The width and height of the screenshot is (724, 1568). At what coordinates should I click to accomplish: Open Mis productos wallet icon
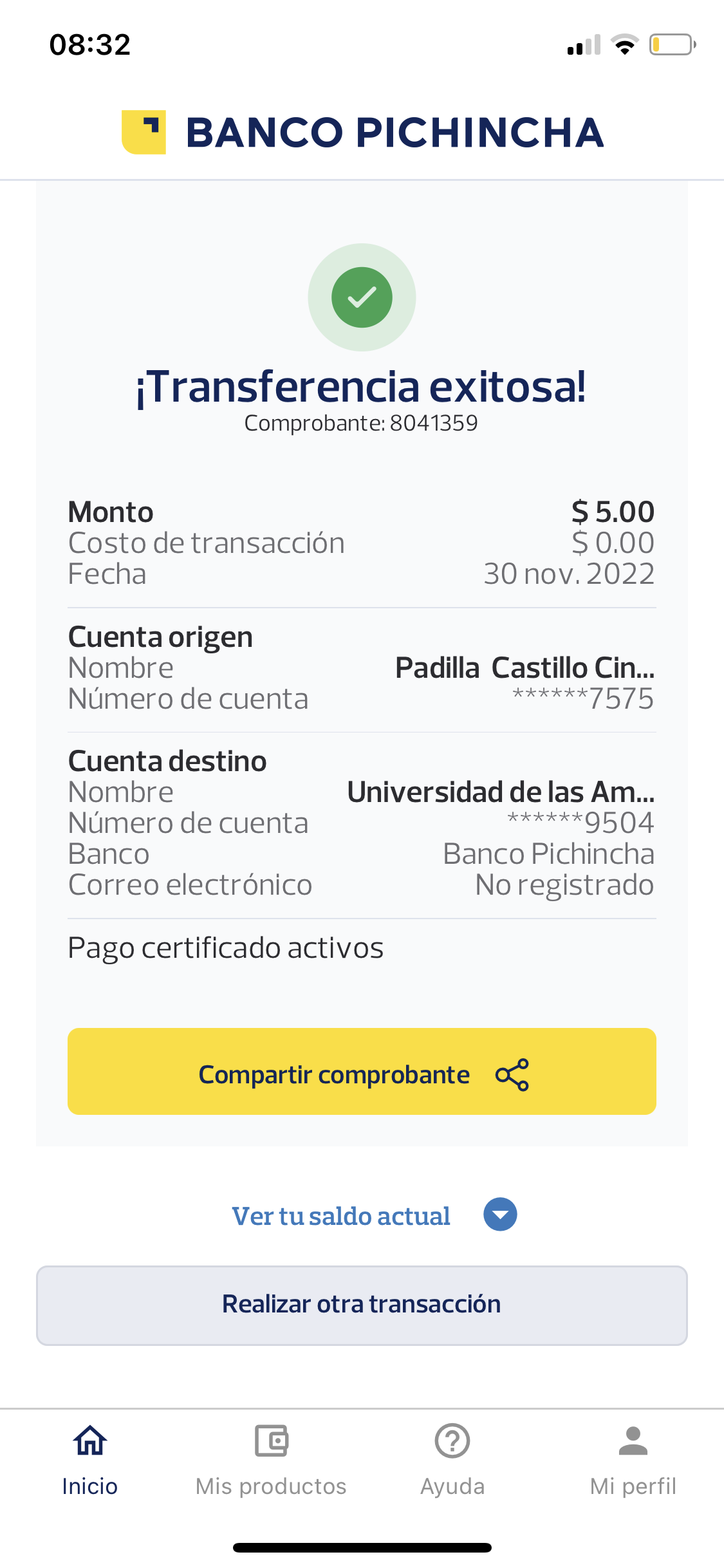[x=271, y=1441]
